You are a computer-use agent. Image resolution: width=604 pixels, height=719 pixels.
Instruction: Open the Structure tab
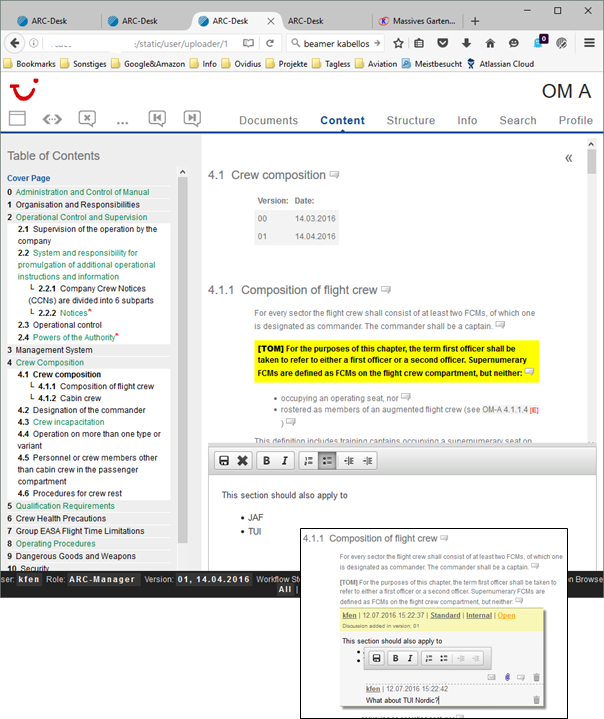coord(410,120)
